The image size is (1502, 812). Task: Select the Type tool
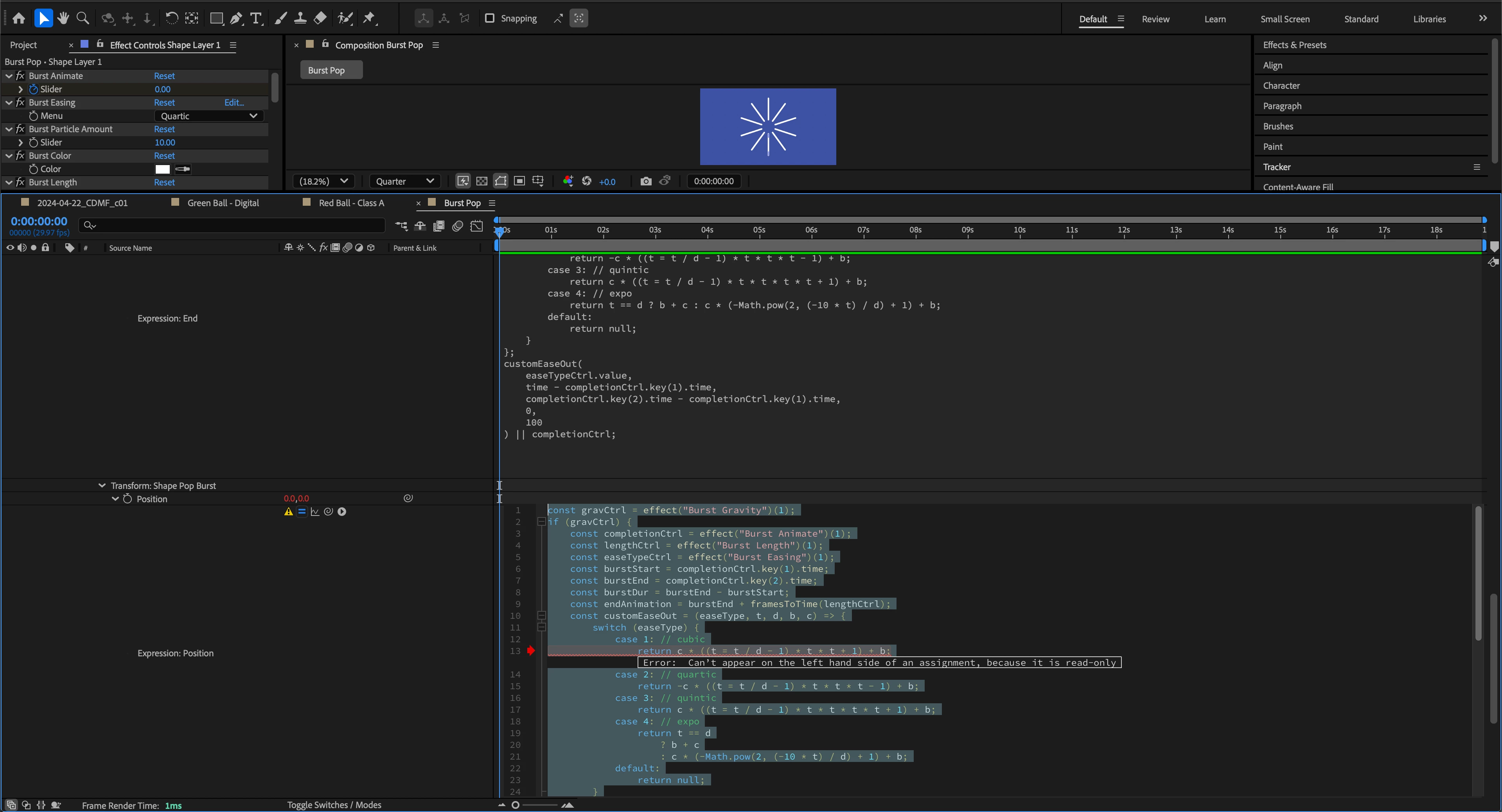[x=255, y=18]
